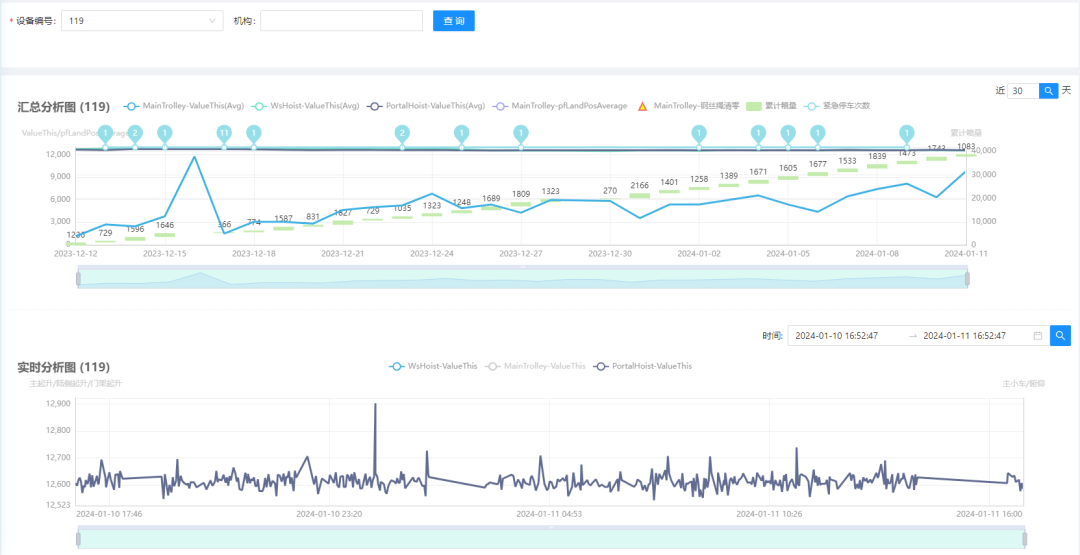This screenshot has width=1080, height=555.
Task: Click the bar value label 831
Action: click(x=313, y=216)
